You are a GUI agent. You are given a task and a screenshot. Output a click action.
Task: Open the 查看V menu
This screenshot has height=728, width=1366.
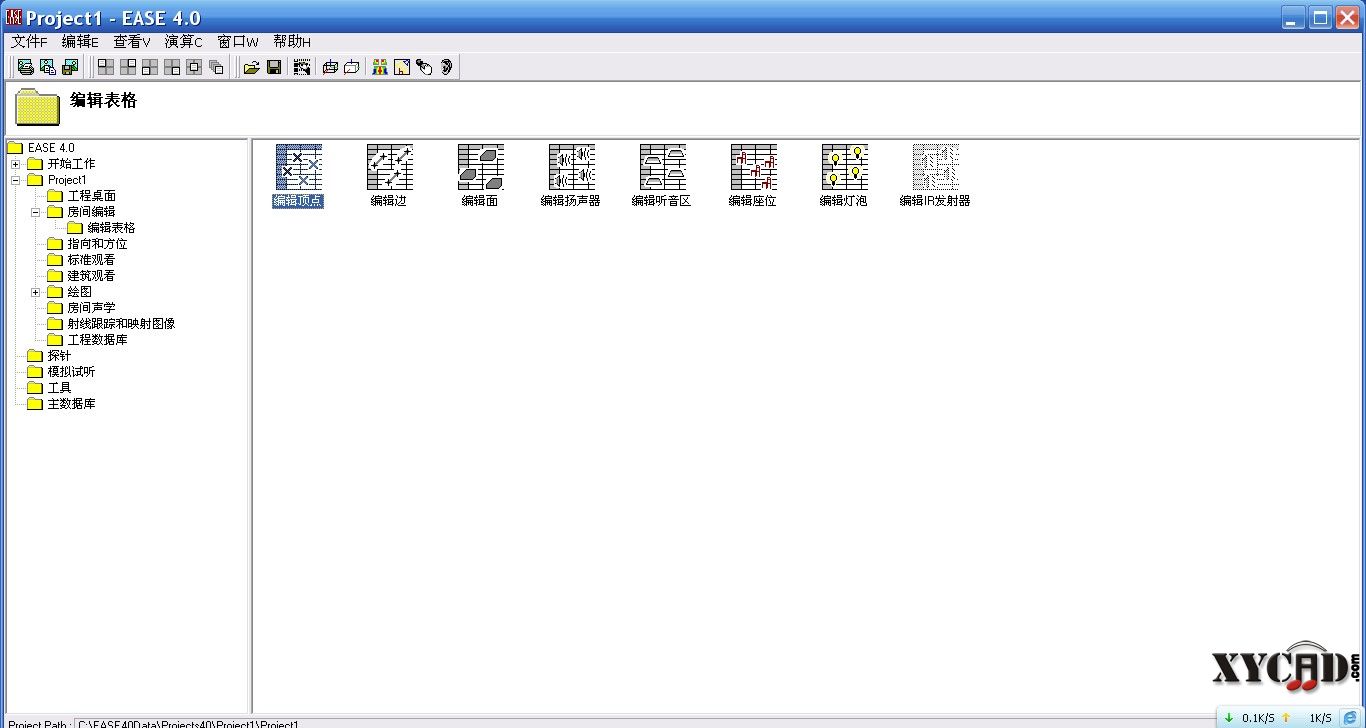click(x=132, y=42)
